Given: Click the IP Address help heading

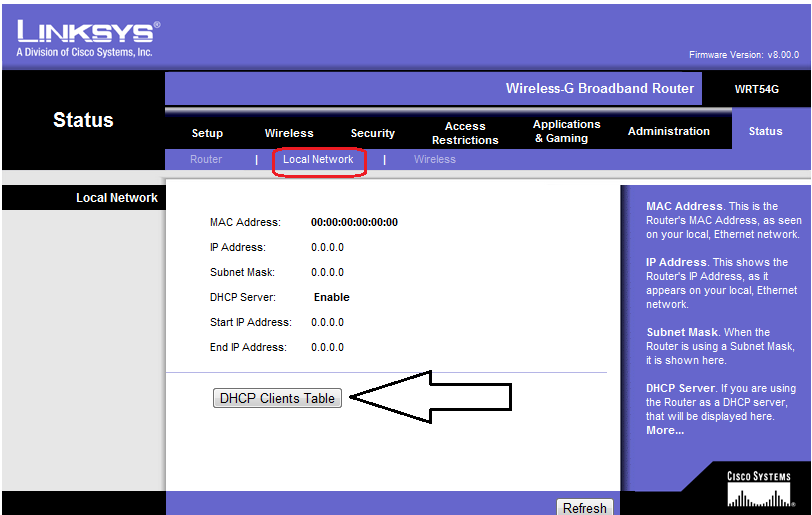Looking at the screenshot, I should [676, 262].
